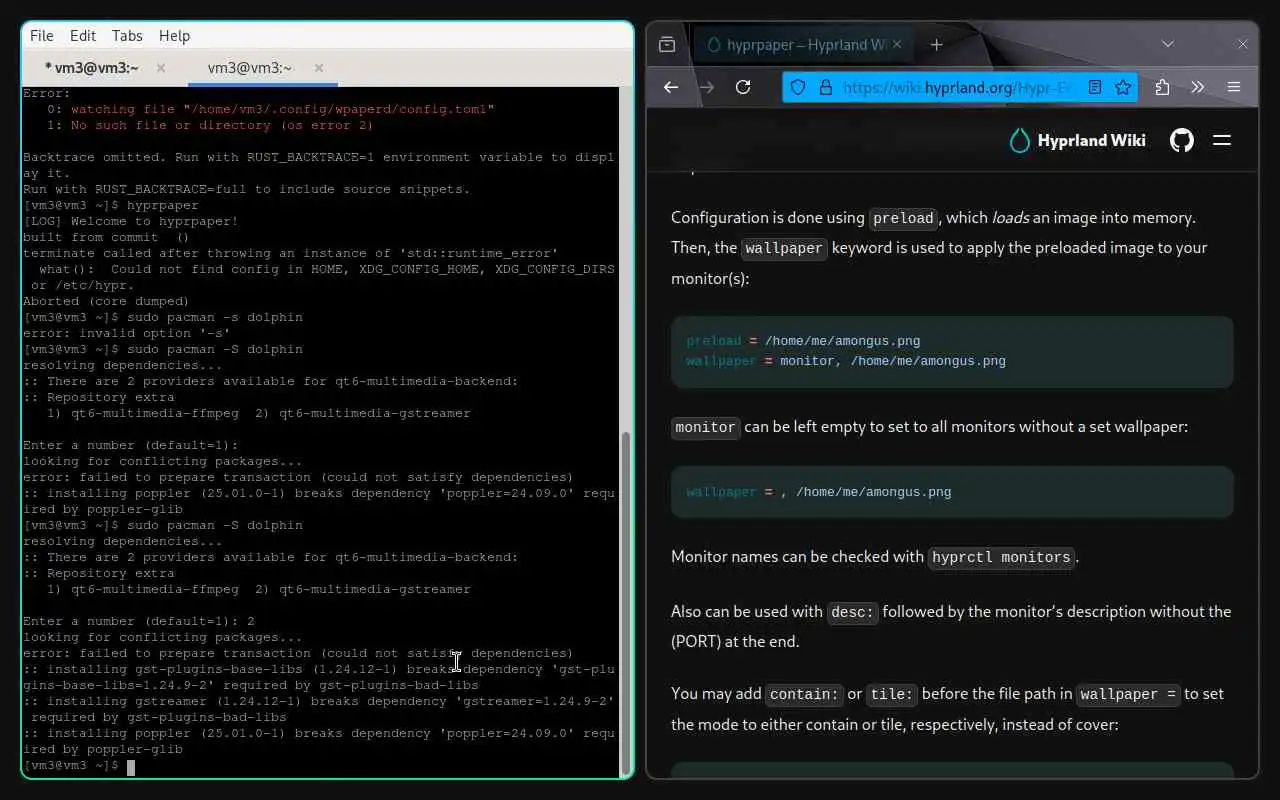
Task: Go forward in browser history
Action: pyautogui.click(x=707, y=87)
